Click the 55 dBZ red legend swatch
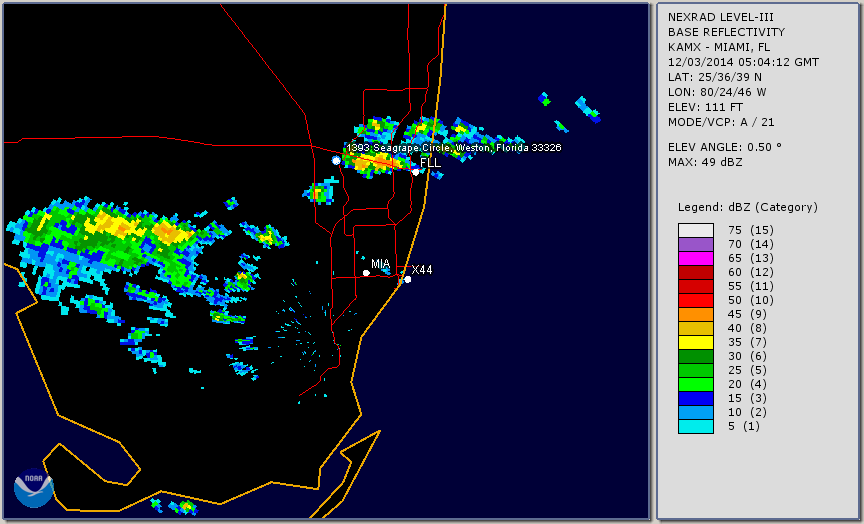Image resolution: width=864 pixels, height=524 pixels. [695, 287]
